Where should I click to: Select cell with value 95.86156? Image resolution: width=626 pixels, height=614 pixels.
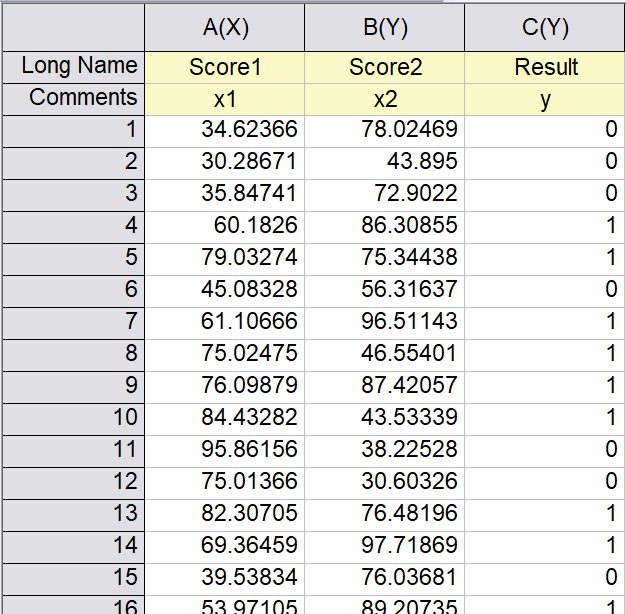(x=225, y=451)
